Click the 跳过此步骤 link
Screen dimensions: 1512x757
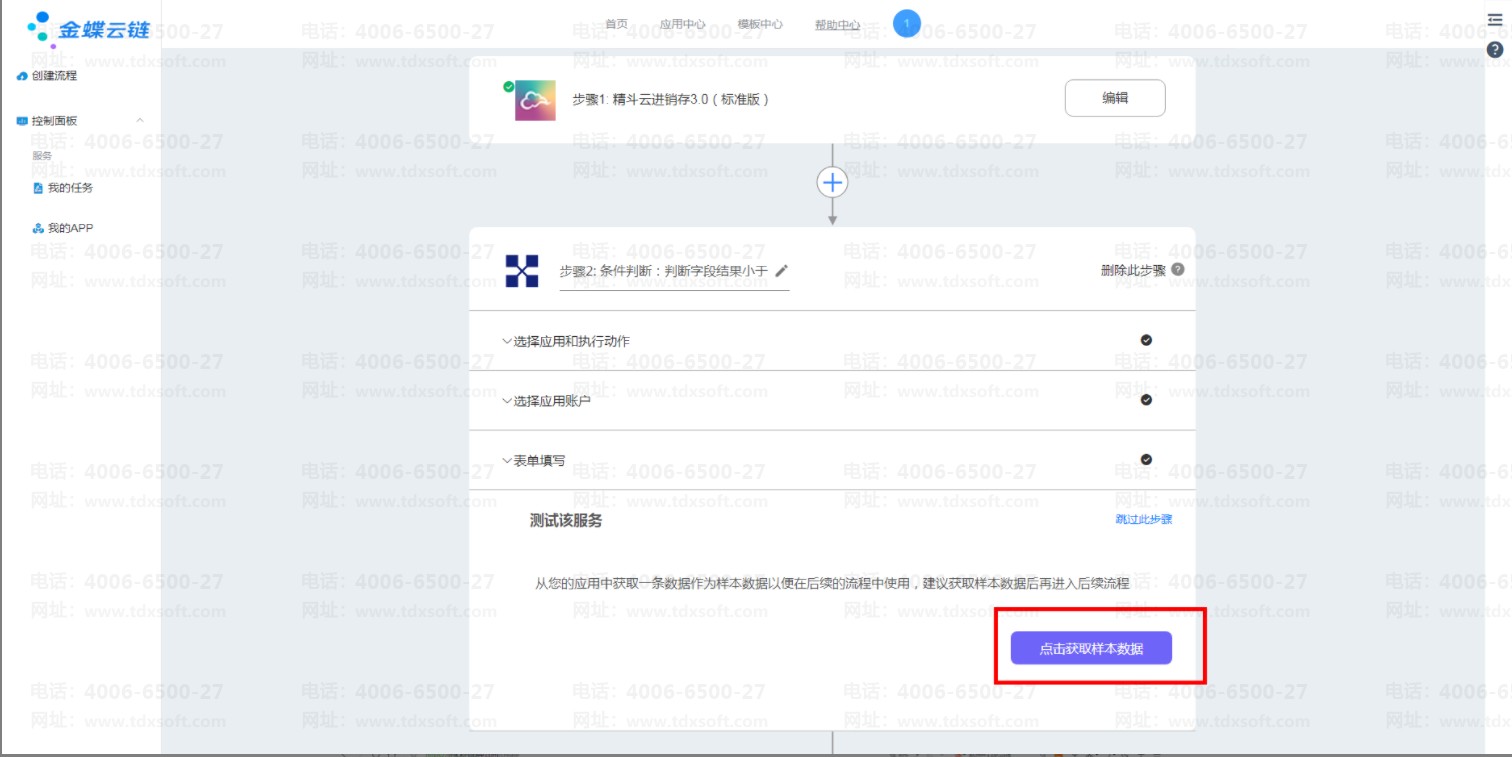1143,519
